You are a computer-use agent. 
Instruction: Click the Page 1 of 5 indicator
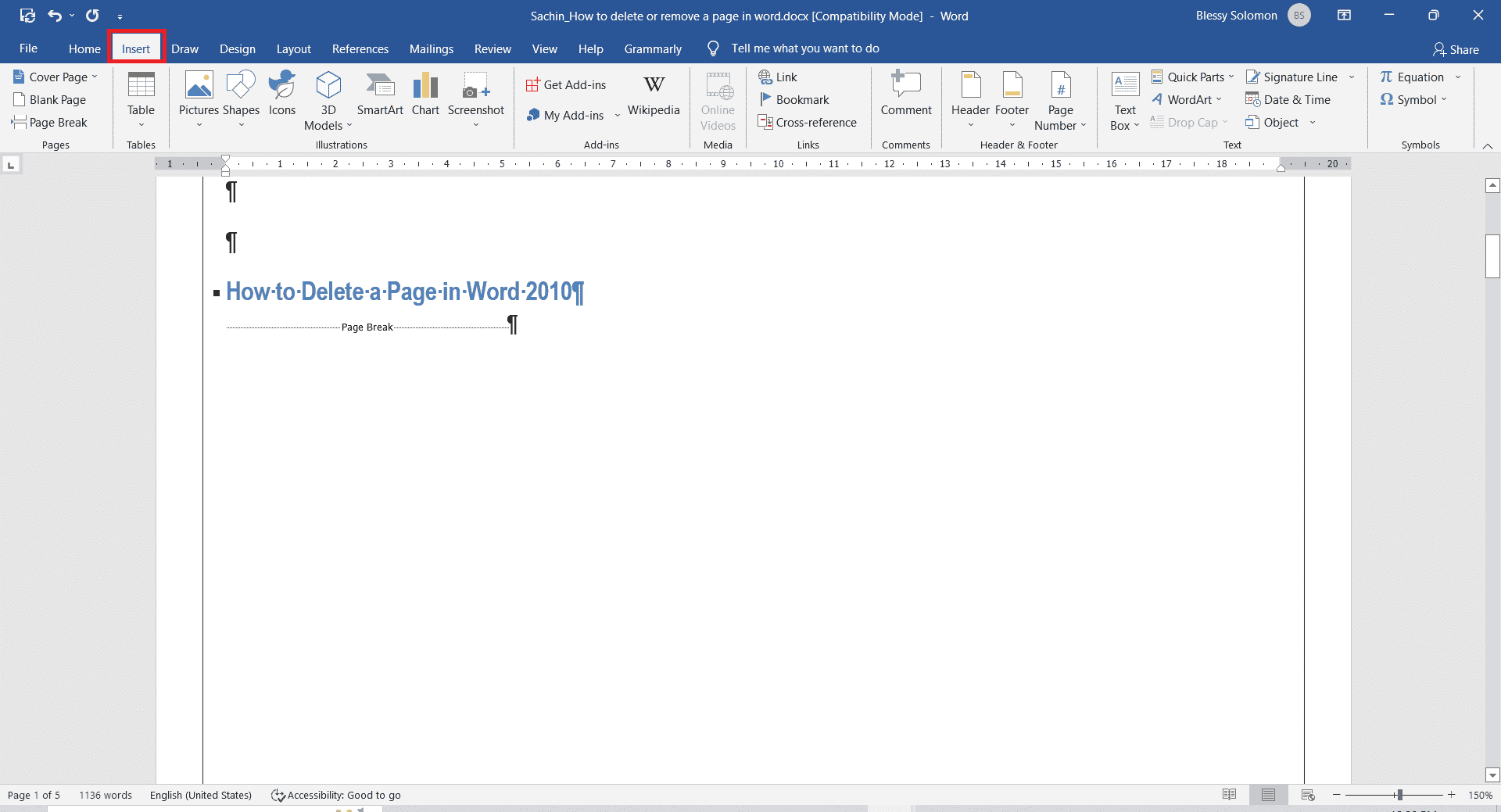tap(34, 795)
